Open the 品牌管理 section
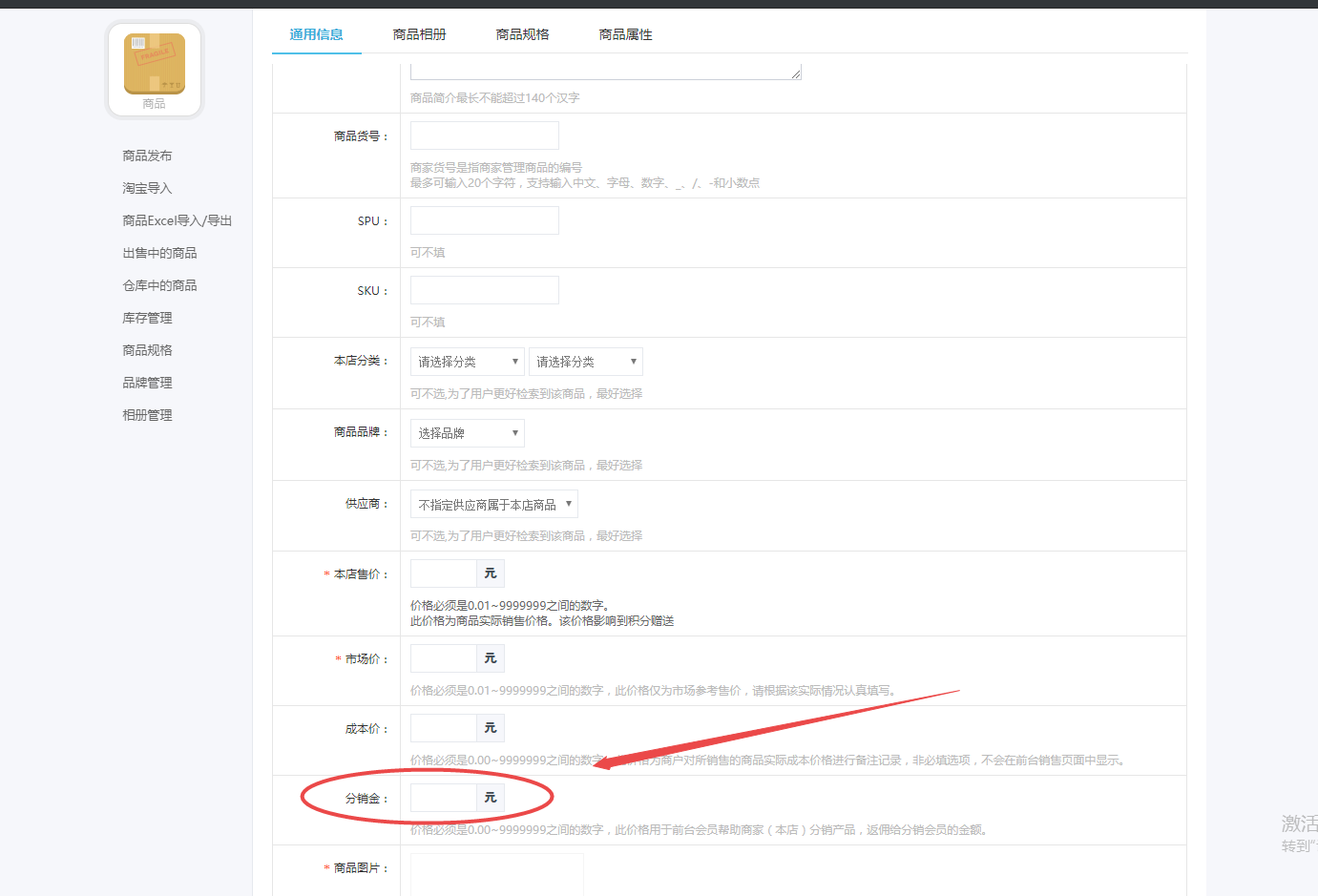Viewport: 1318px width, 896px height. point(145,382)
